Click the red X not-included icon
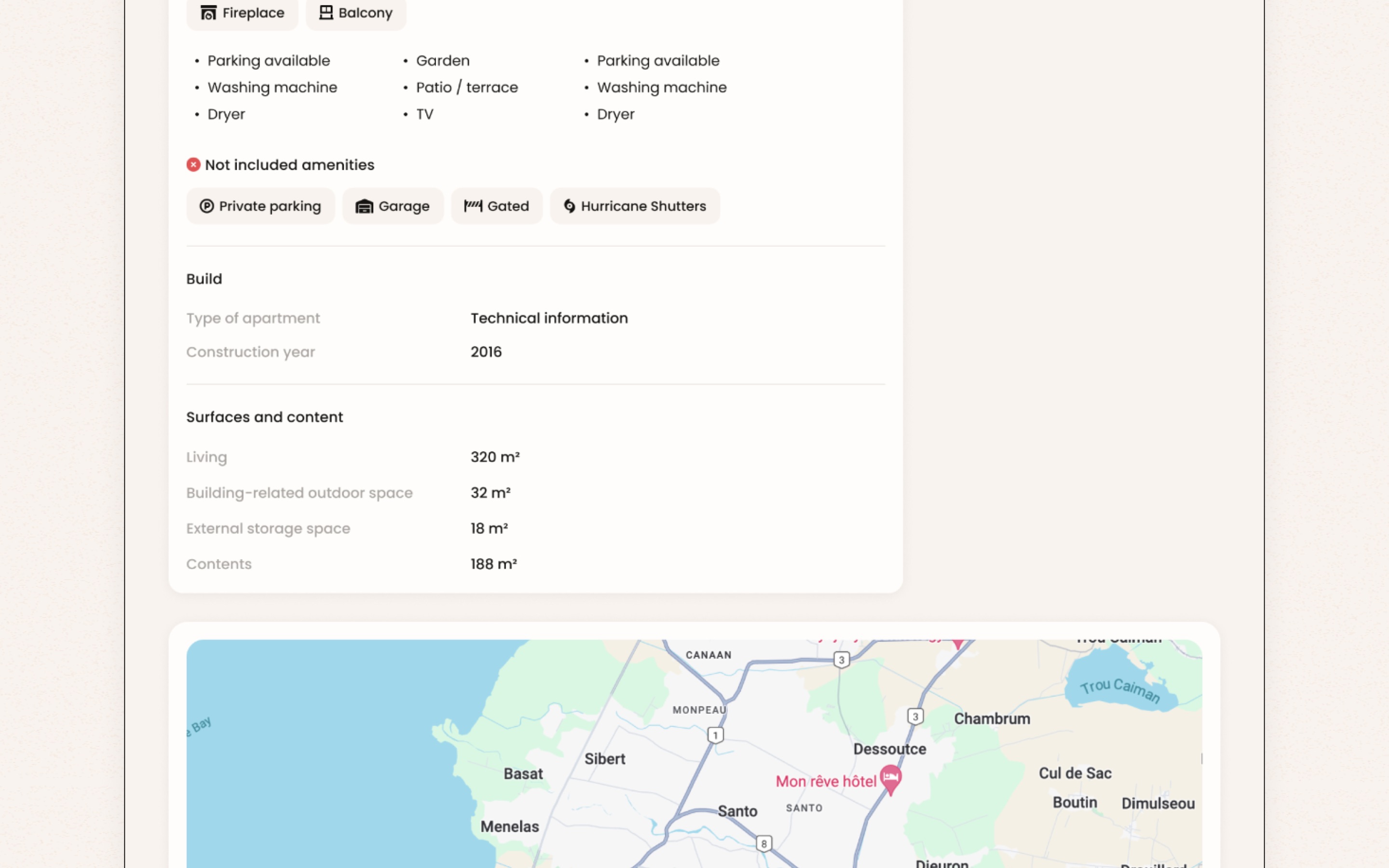Viewport: 1389px width, 868px height. tap(193, 165)
